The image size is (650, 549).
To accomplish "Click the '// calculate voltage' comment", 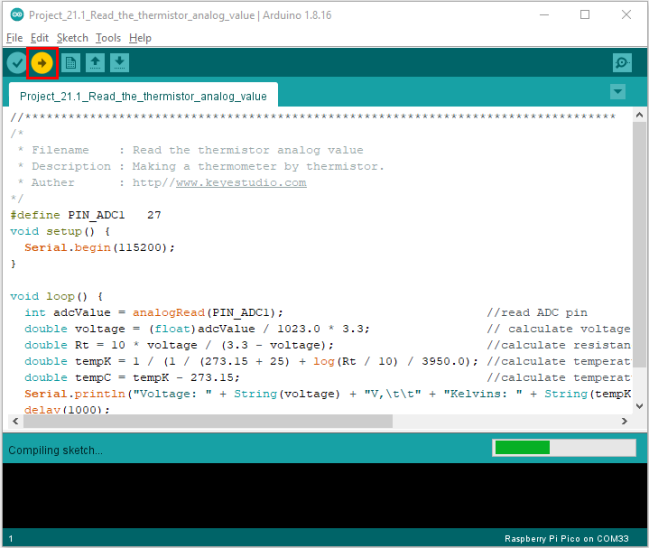I will pos(559,329).
